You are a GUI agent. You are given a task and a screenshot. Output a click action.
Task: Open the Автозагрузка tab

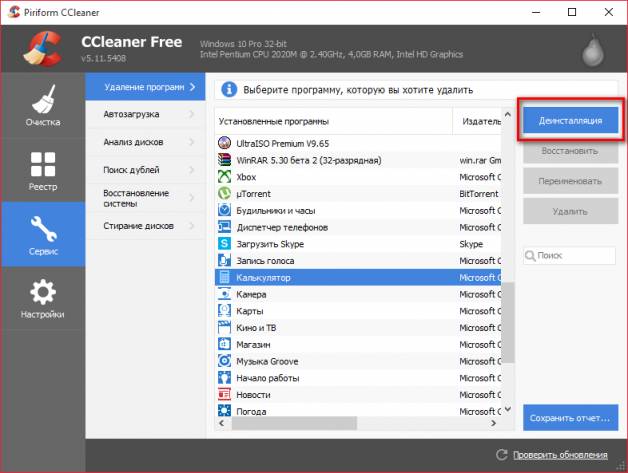pos(145,114)
